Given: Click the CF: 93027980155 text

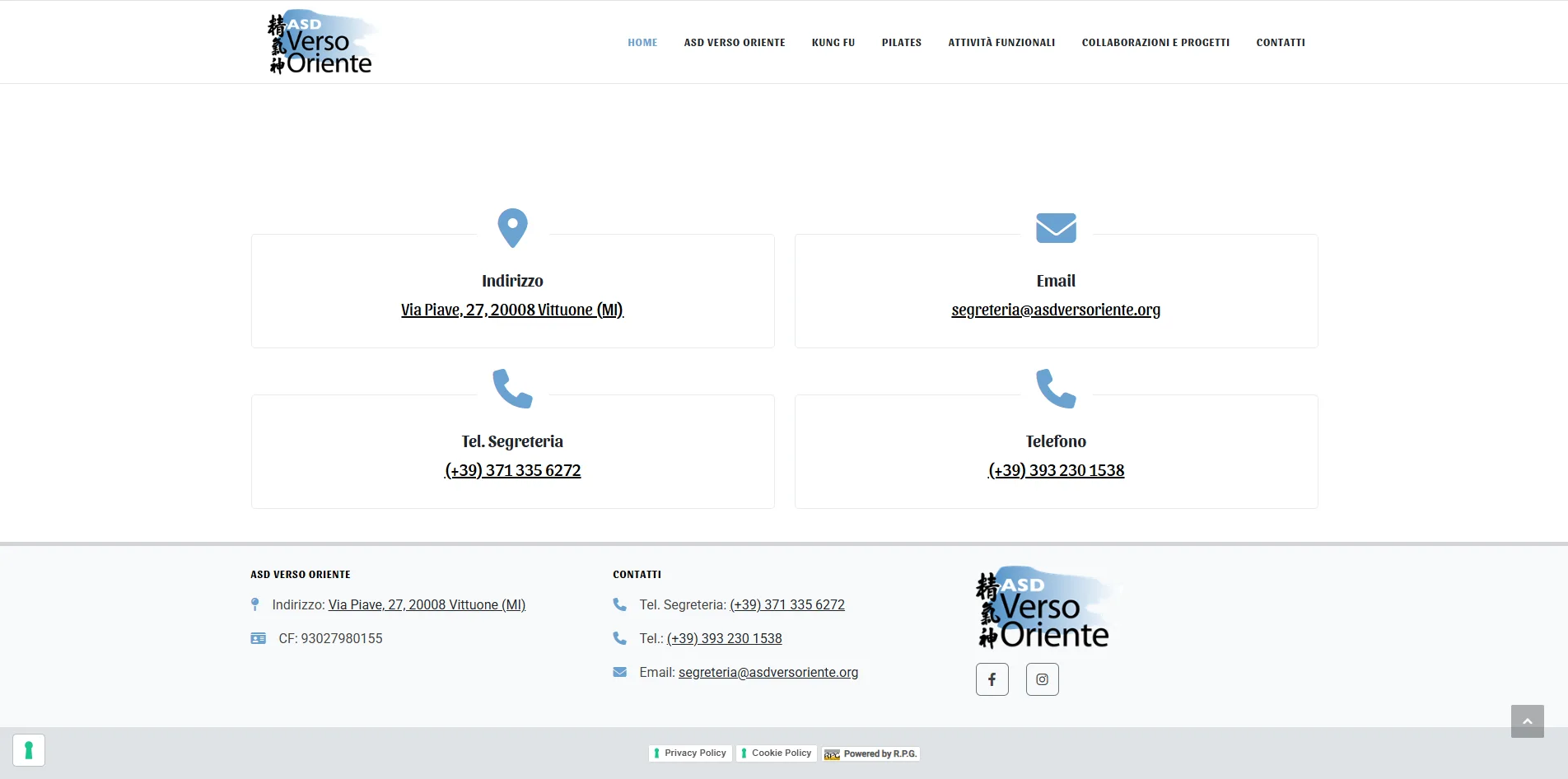Looking at the screenshot, I should click(330, 638).
